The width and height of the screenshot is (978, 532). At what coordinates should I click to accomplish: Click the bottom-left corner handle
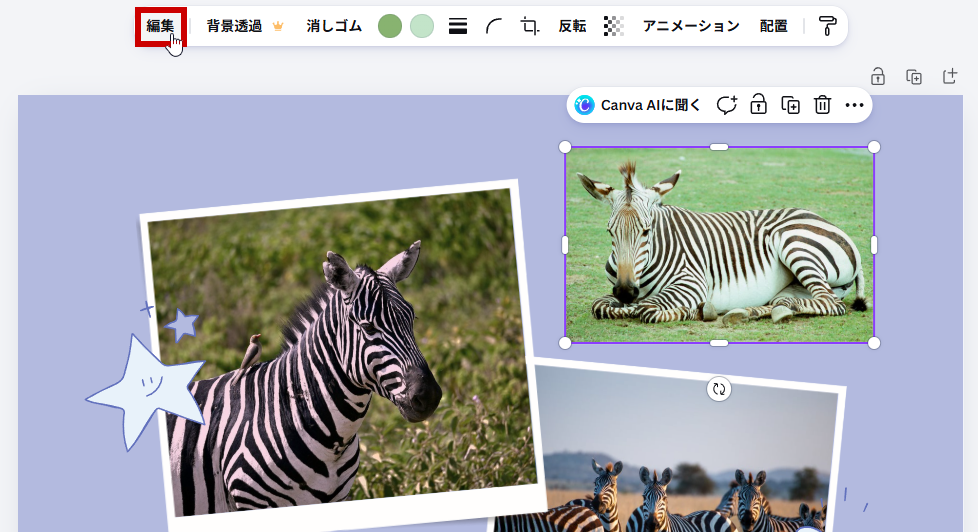[x=565, y=343]
